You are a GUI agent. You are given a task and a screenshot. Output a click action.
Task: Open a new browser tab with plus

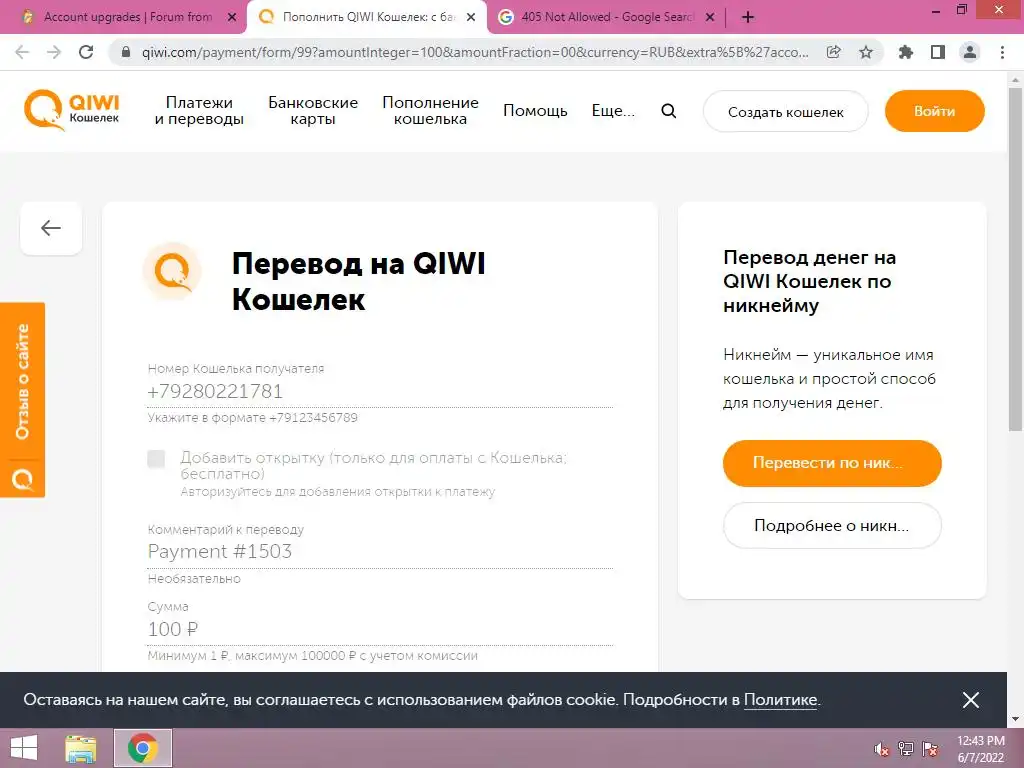pos(748,18)
